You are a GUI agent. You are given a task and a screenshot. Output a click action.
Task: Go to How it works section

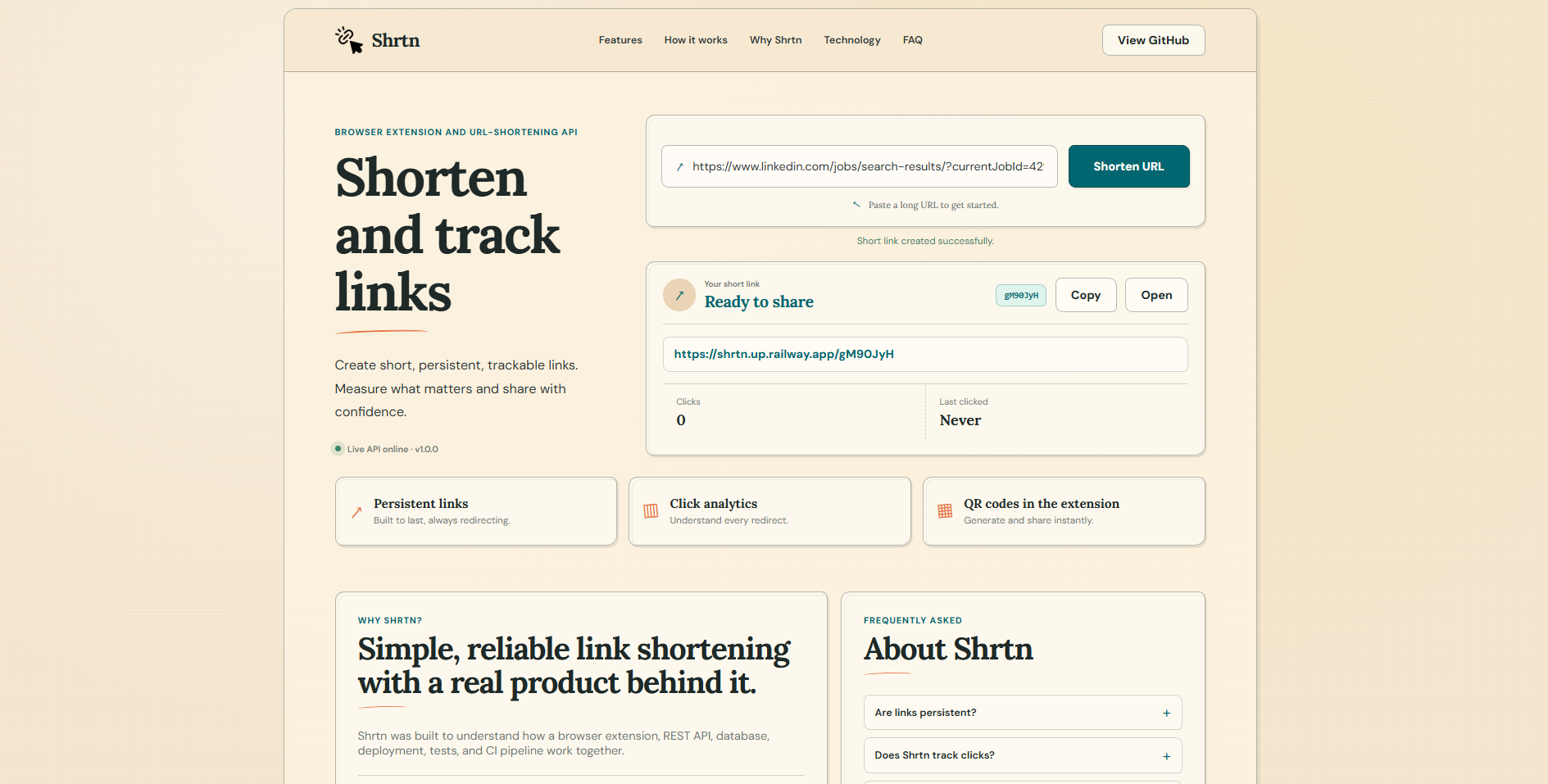[696, 40]
